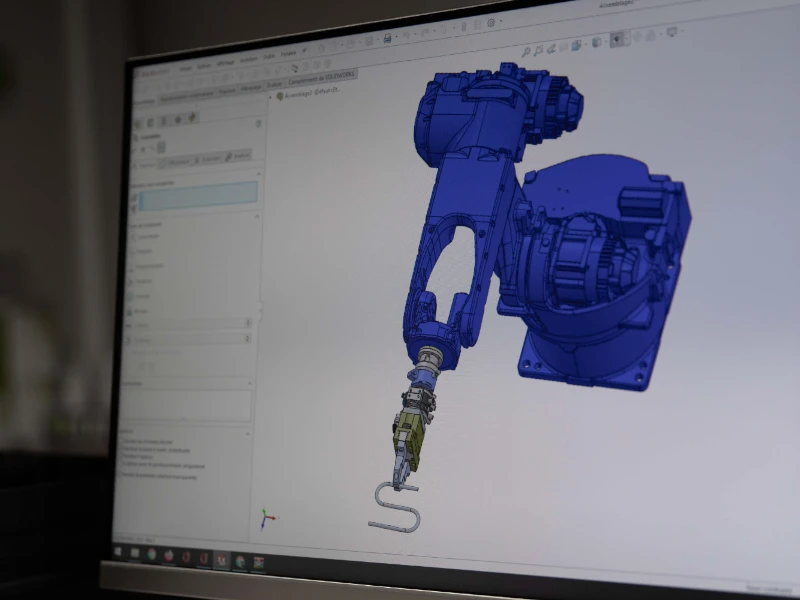Image resolution: width=800 pixels, height=600 pixels.
Task: Select the Parallèle mate type
Action: (x=142, y=252)
